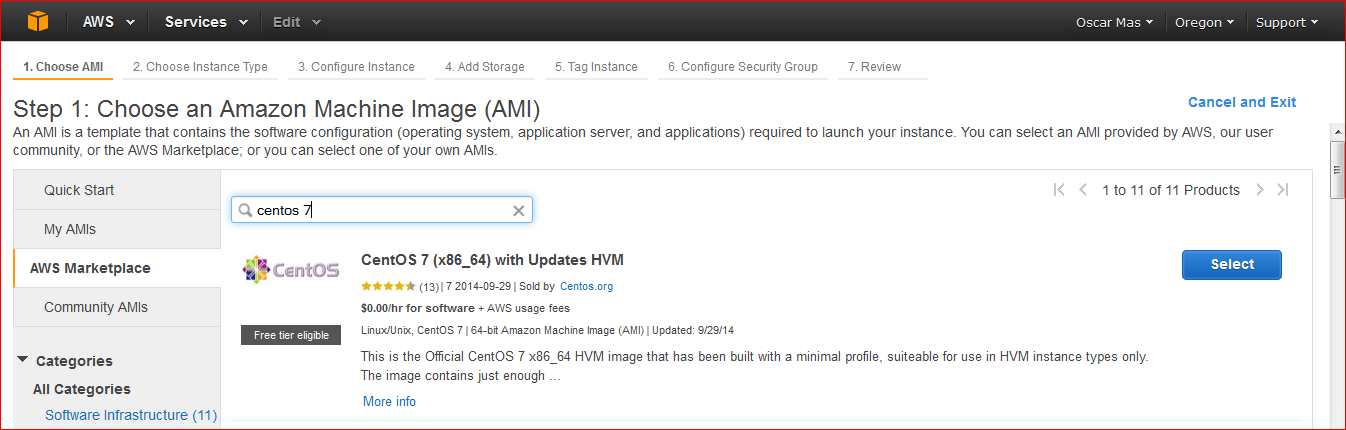The image size is (1346, 430).
Task: Focus the marketplace search field
Action: click(382, 210)
